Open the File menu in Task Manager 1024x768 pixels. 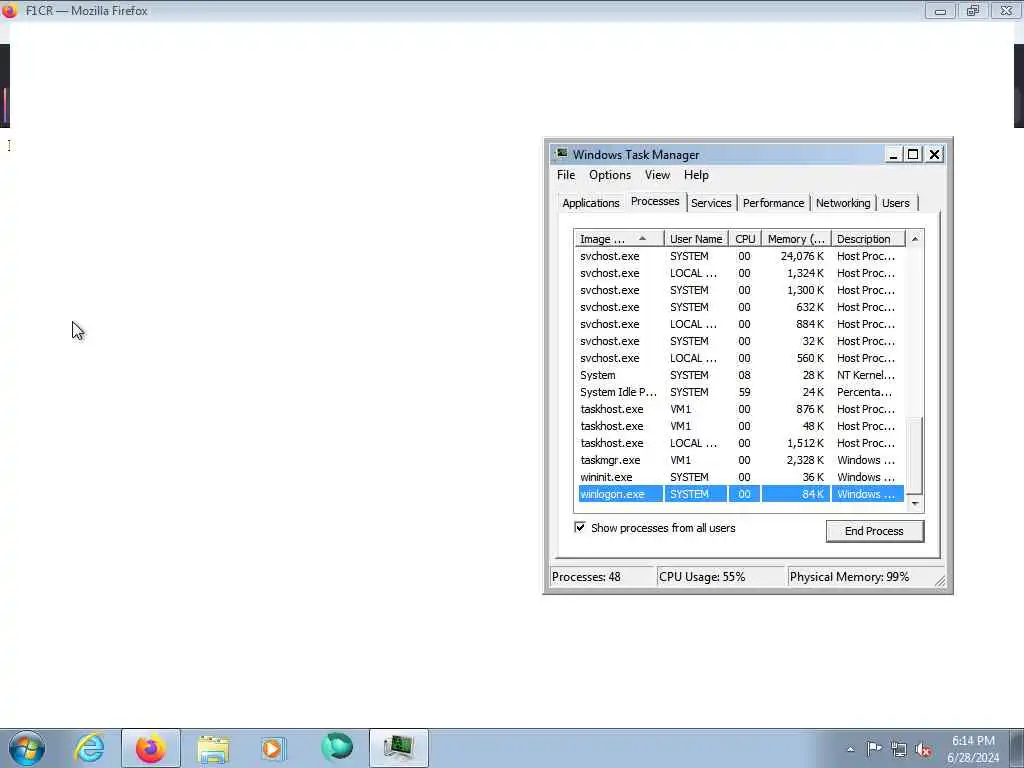point(566,175)
